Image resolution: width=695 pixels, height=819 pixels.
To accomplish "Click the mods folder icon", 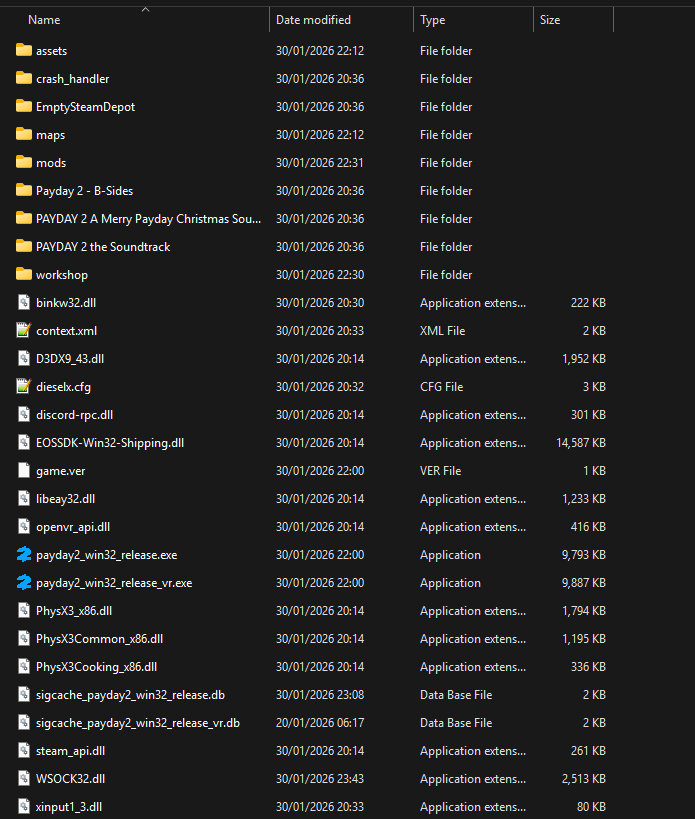I will [24, 163].
